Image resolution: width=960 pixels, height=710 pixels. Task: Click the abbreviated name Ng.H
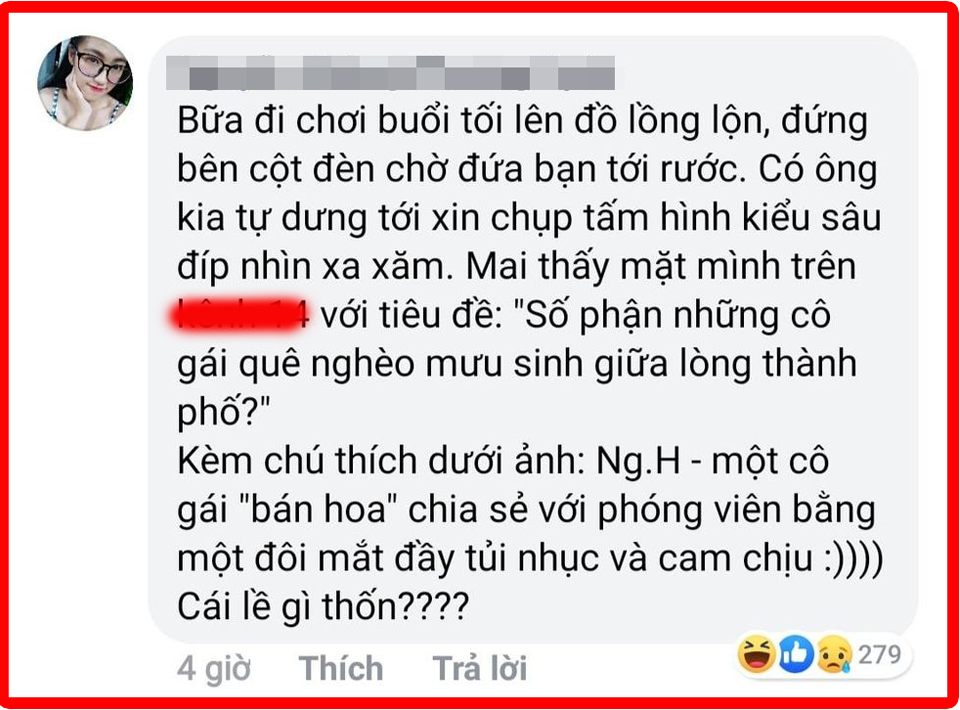[639, 463]
